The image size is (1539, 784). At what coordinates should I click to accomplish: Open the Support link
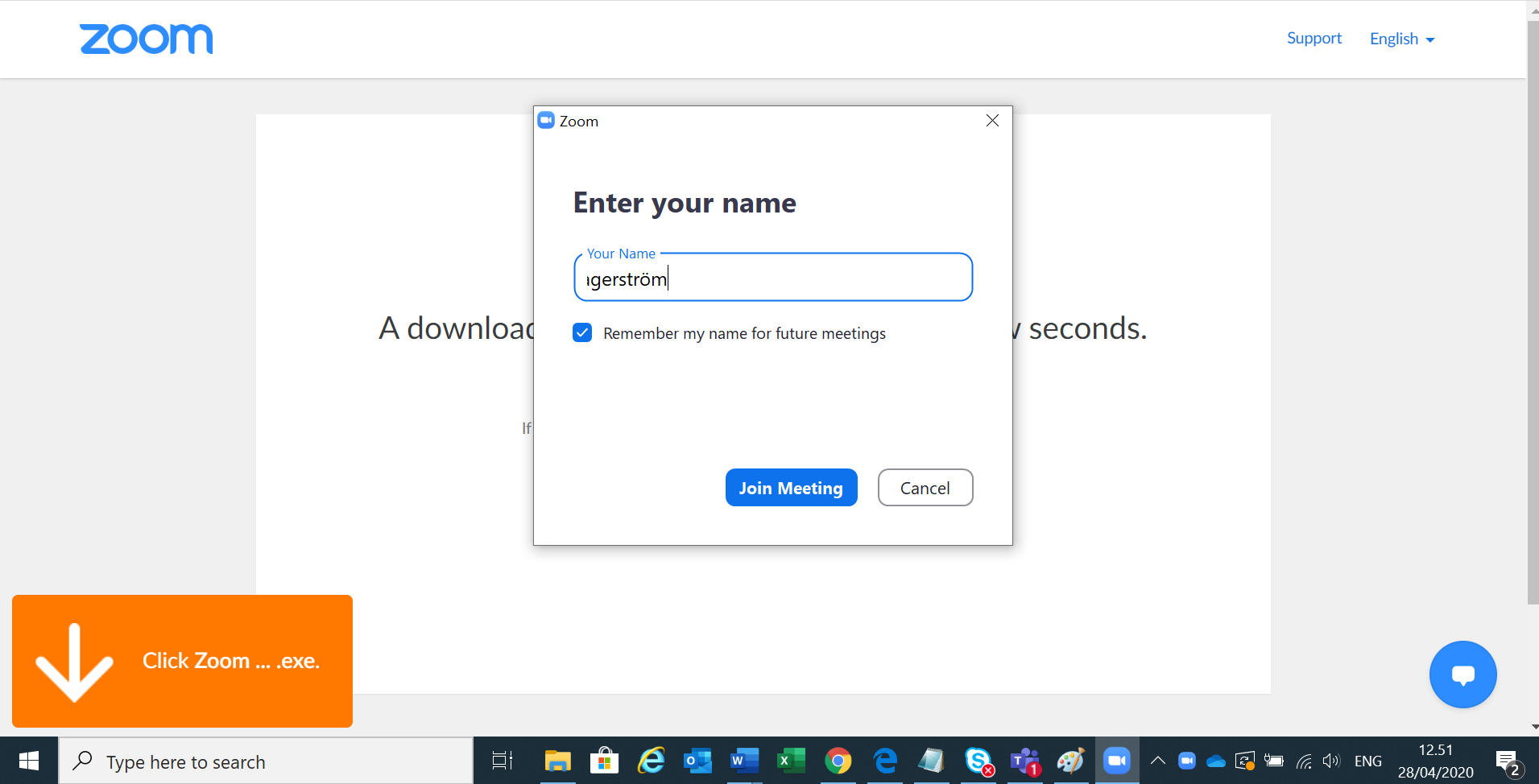pos(1314,39)
